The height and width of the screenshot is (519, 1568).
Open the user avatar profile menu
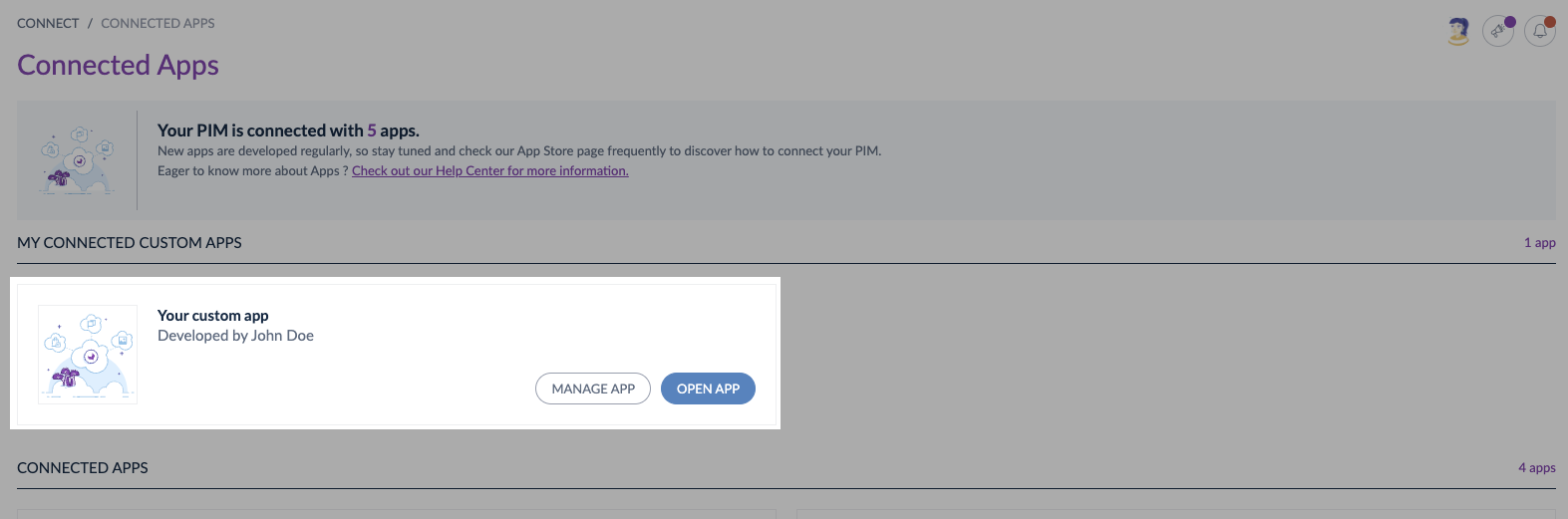1458,31
